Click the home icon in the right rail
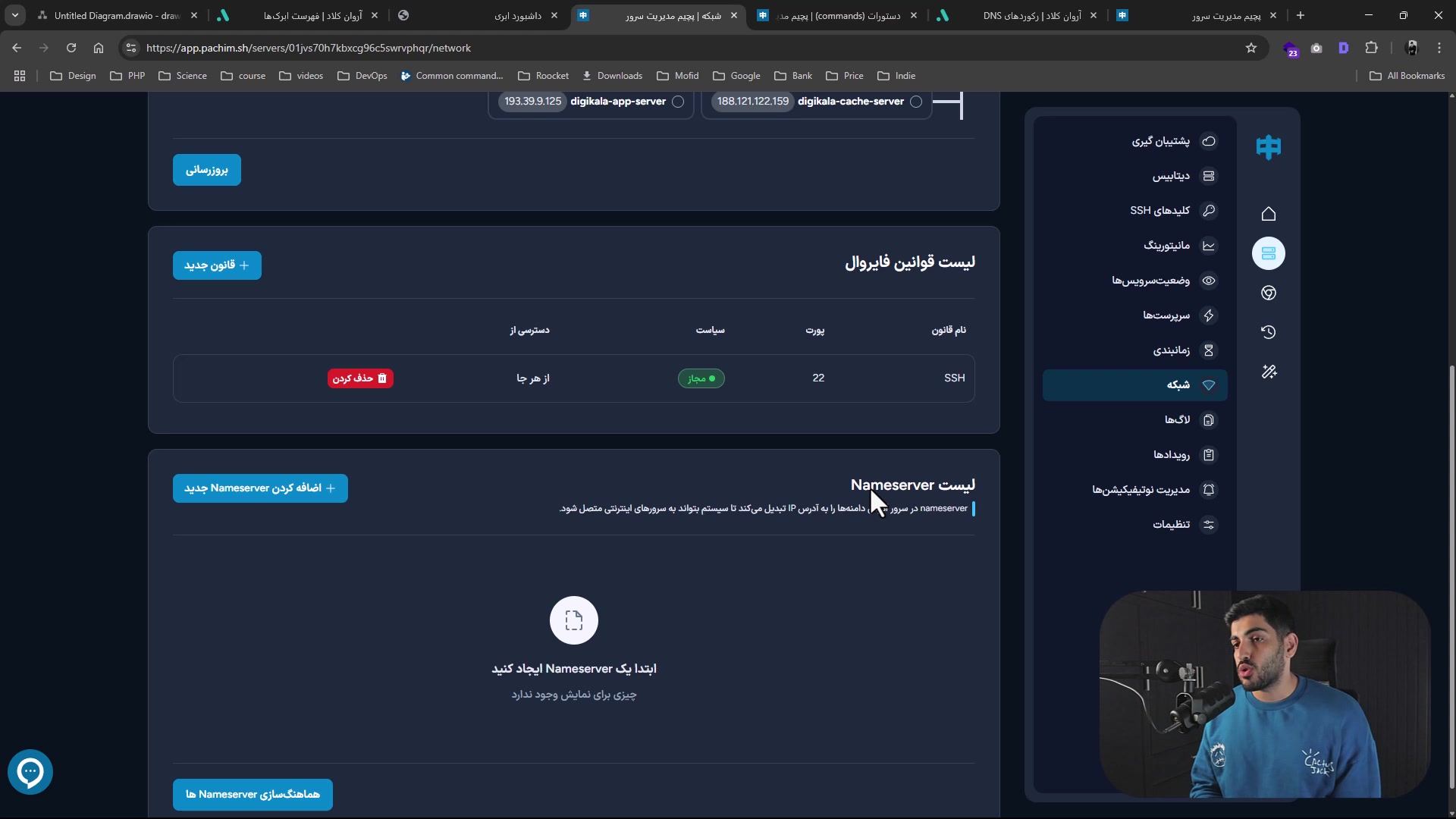Viewport: 1456px width, 819px height. 1269,214
